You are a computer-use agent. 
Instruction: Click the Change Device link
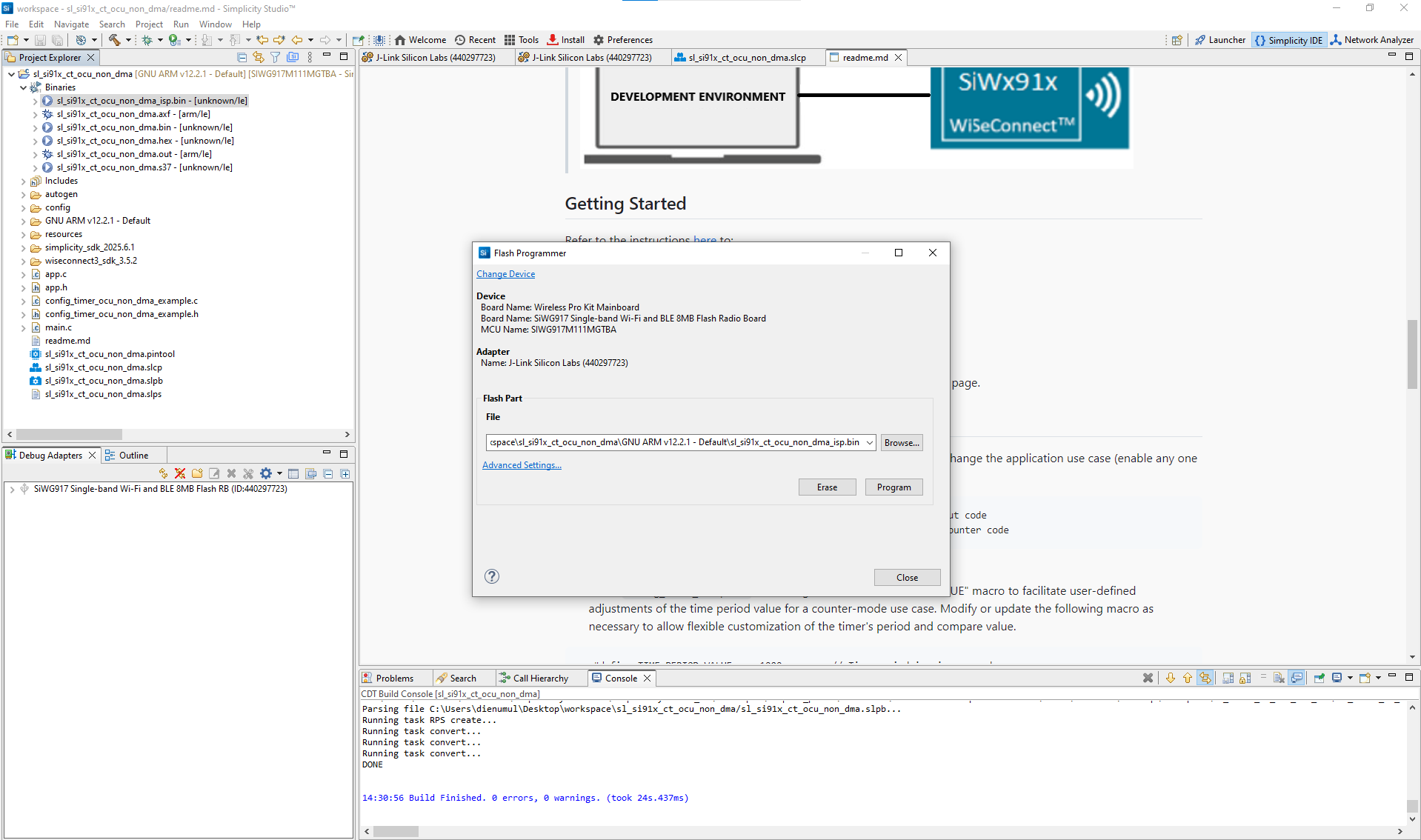(x=505, y=274)
